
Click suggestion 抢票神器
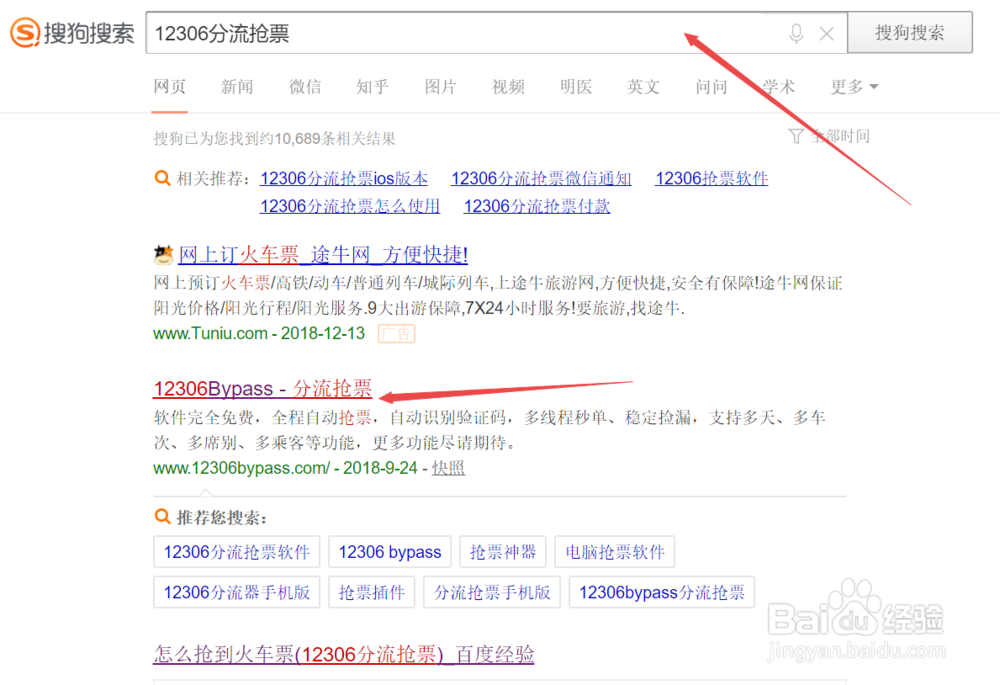pyautogui.click(x=503, y=552)
